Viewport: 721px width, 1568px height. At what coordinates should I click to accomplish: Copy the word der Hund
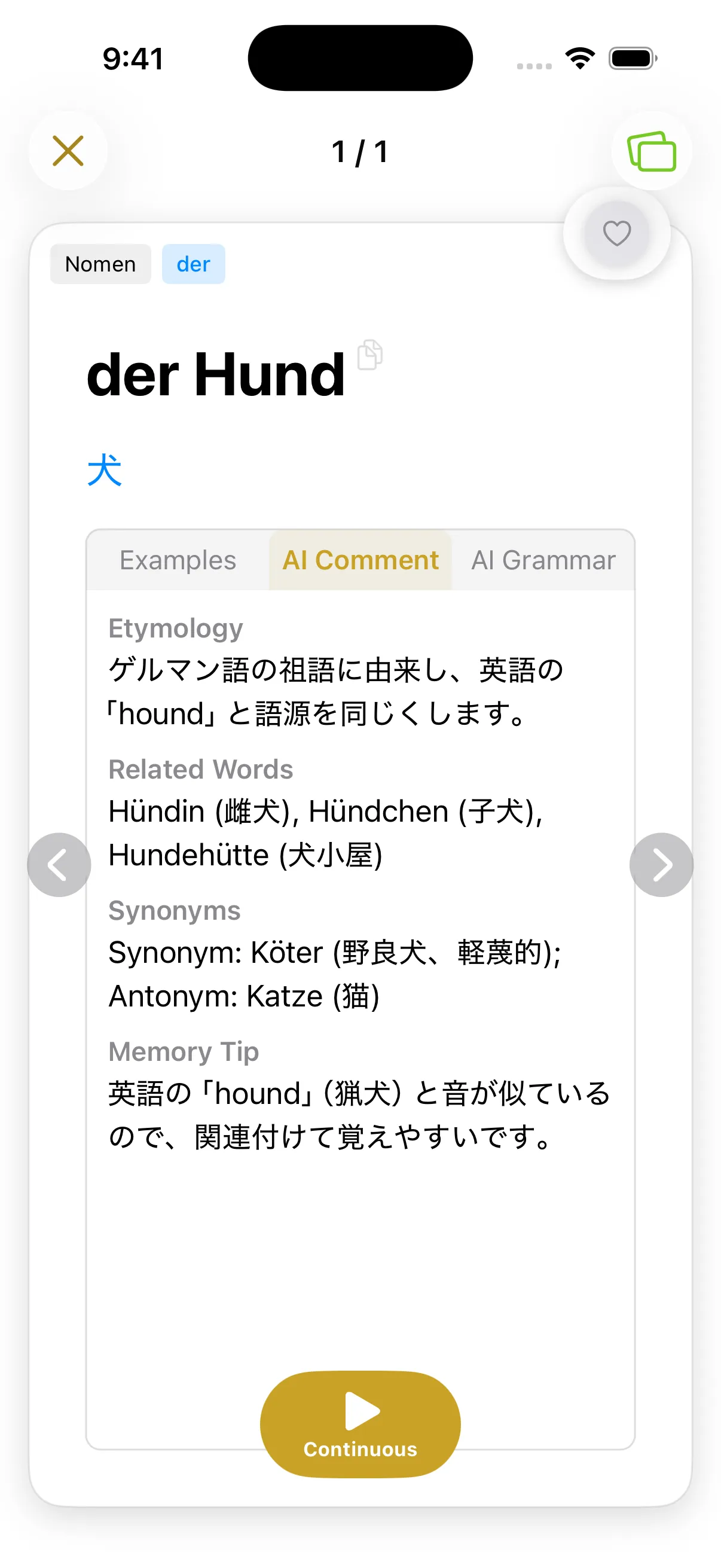click(369, 355)
